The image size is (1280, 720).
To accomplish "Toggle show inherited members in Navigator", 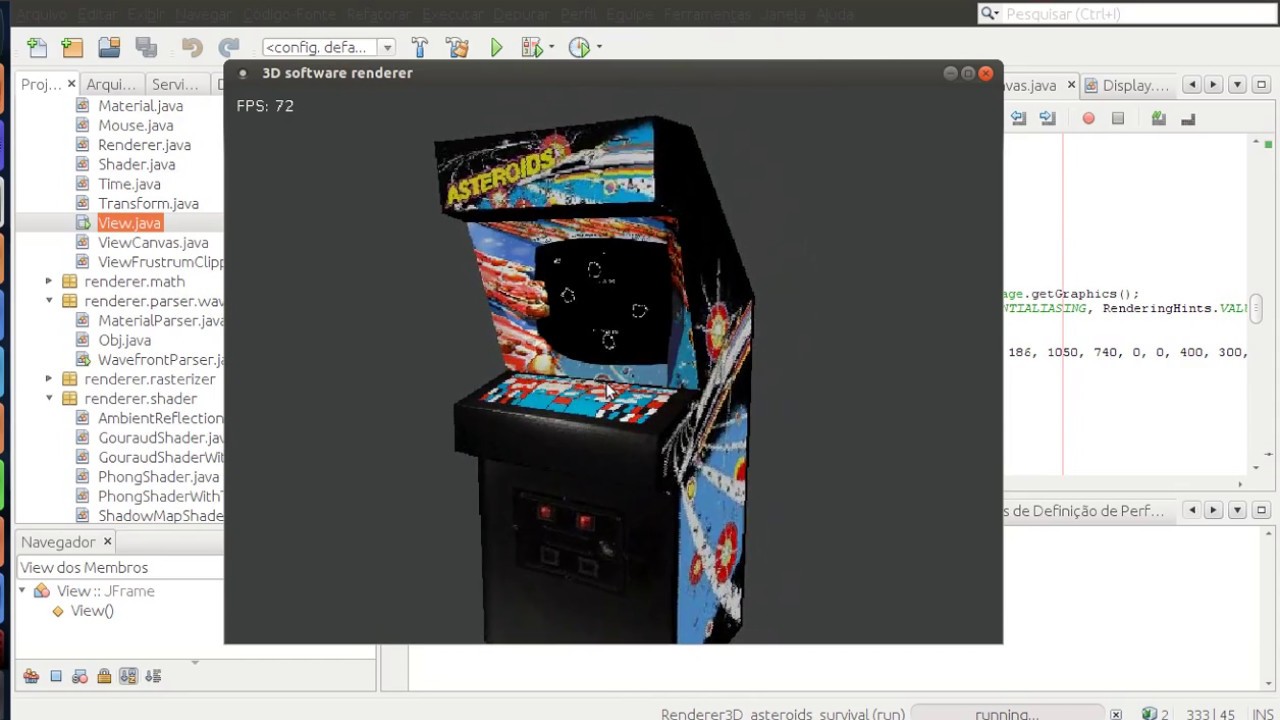I will click(x=31, y=676).
